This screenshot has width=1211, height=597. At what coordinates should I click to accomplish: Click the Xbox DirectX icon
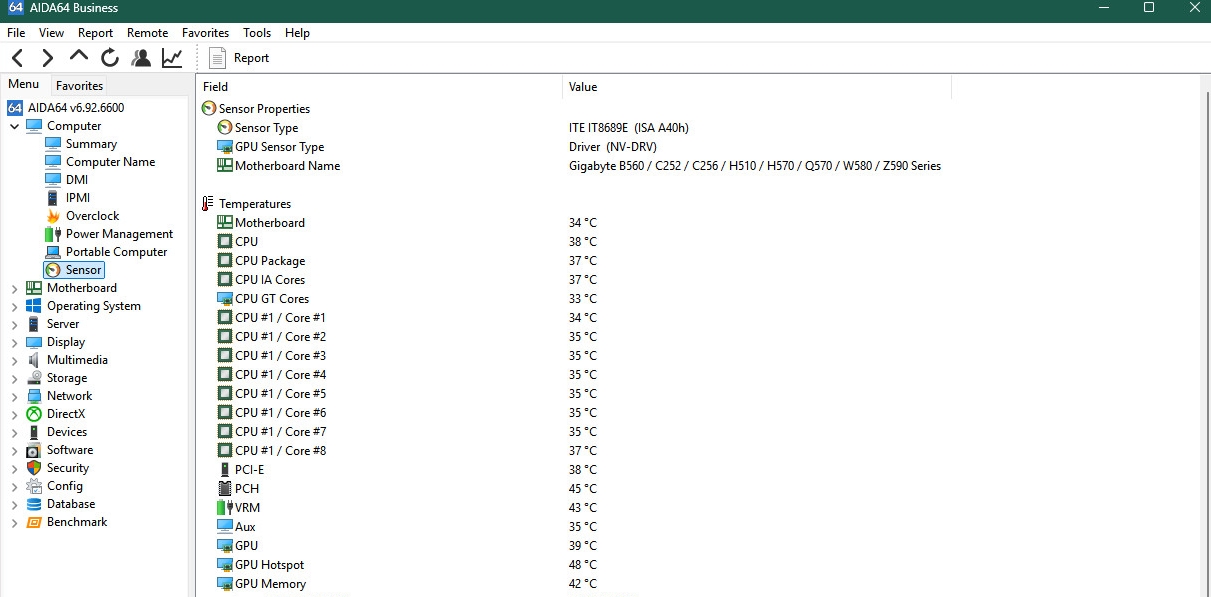(34, 414)
